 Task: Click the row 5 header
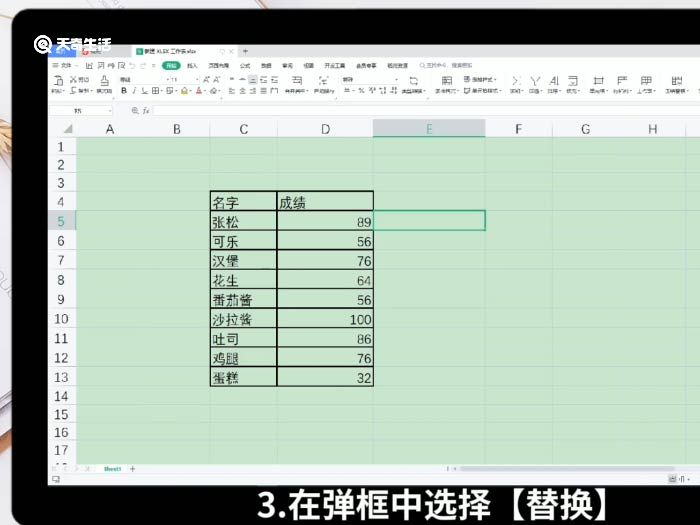[x=61, y=221]
